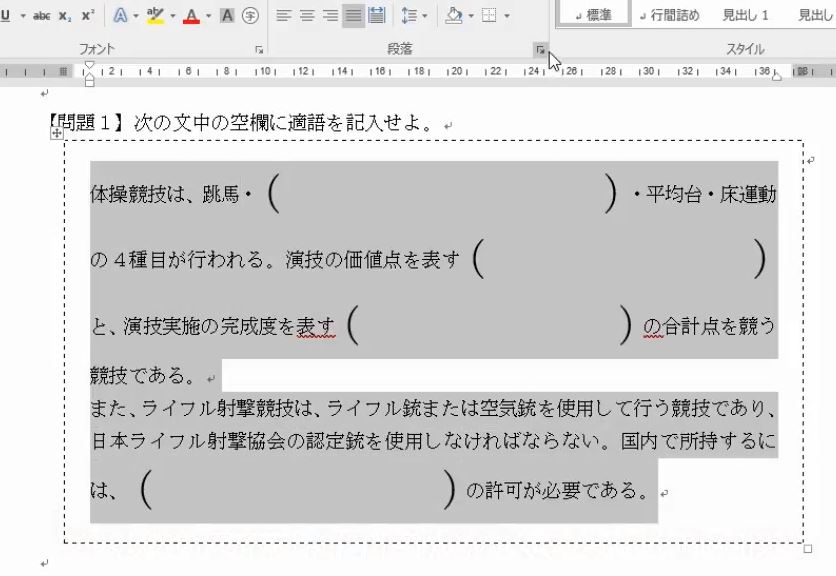Apply distributed text alignment
The image size is (836, 576).
378,15
